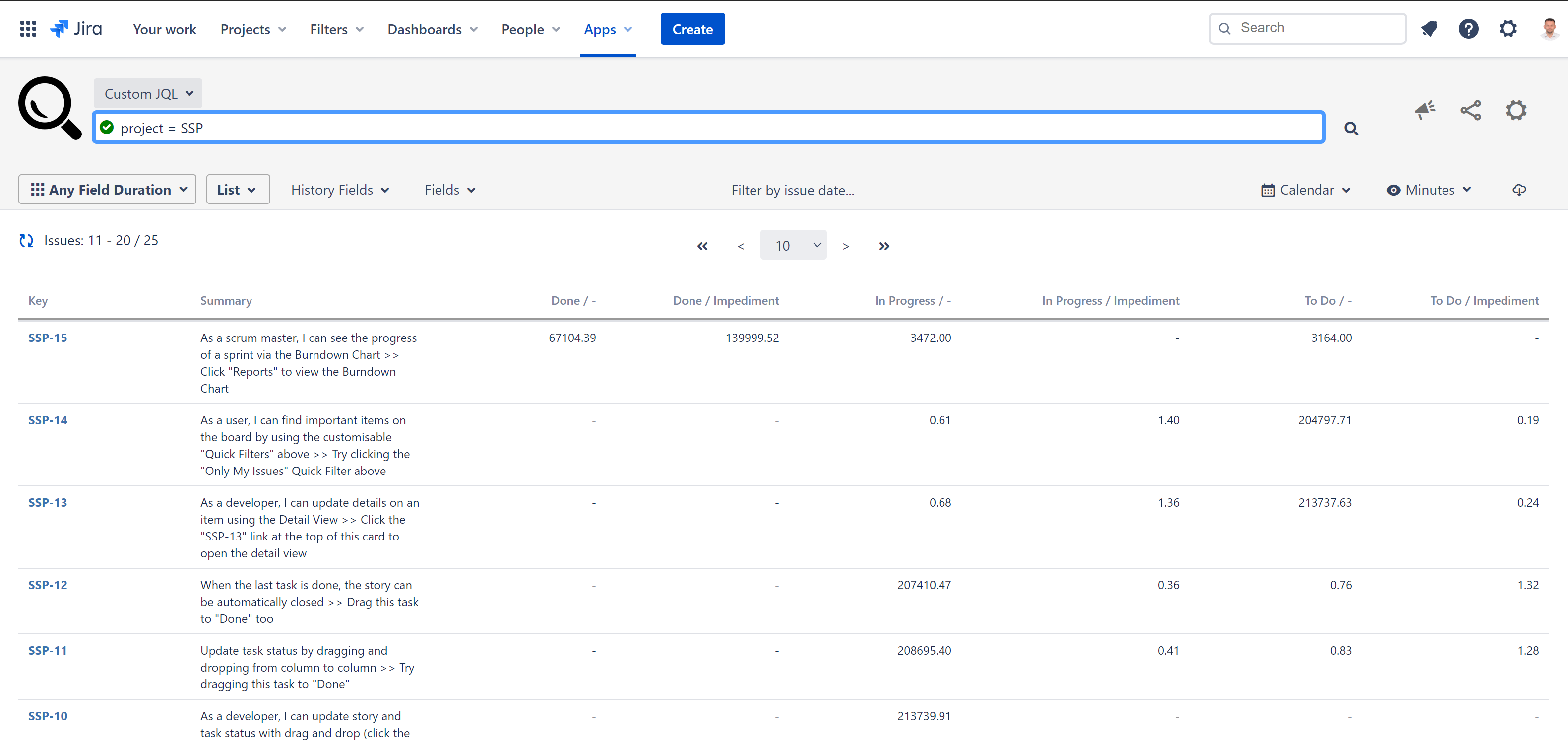Click the Create button
Viewport: 1568px width, 743px height.
point(692,29)
